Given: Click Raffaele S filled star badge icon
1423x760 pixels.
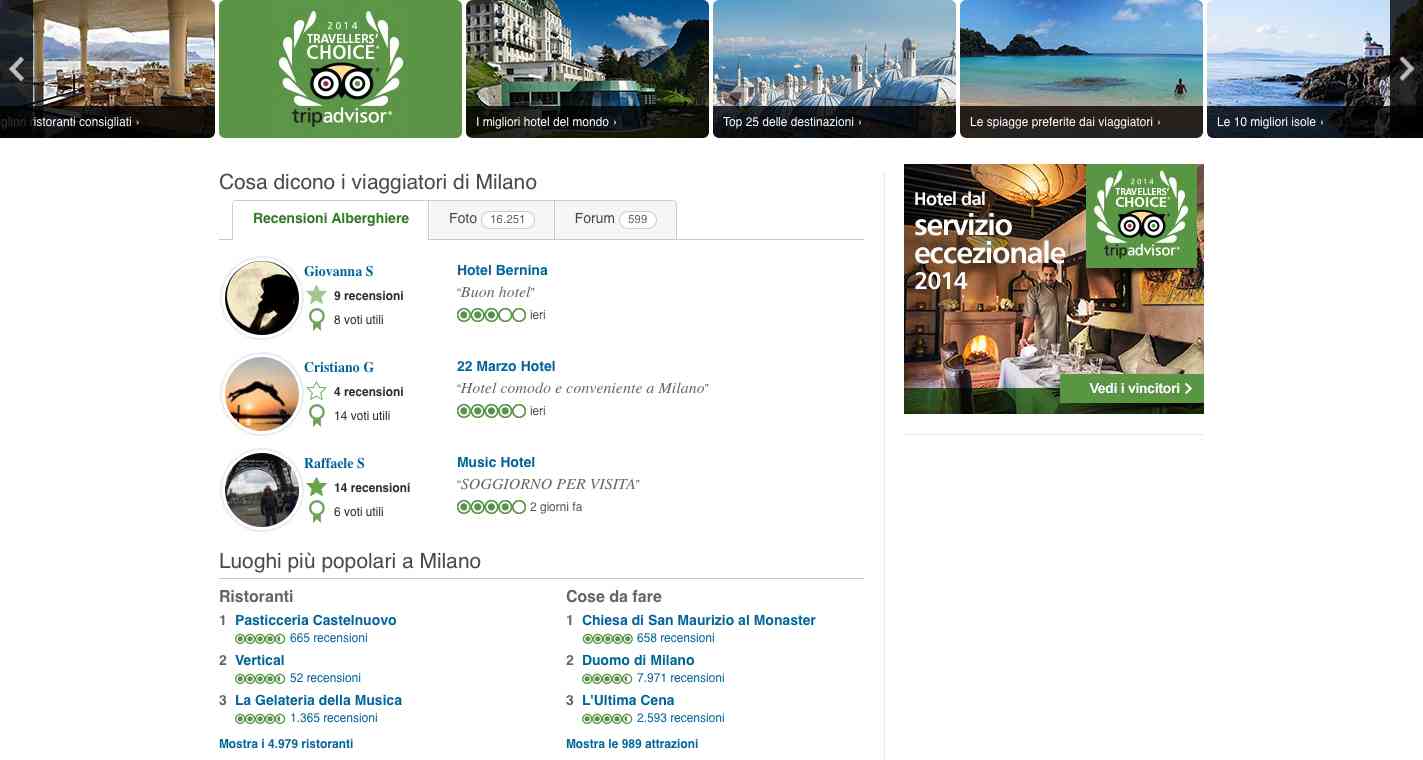Looking at the screenshot, I should (x=317, y=487).
